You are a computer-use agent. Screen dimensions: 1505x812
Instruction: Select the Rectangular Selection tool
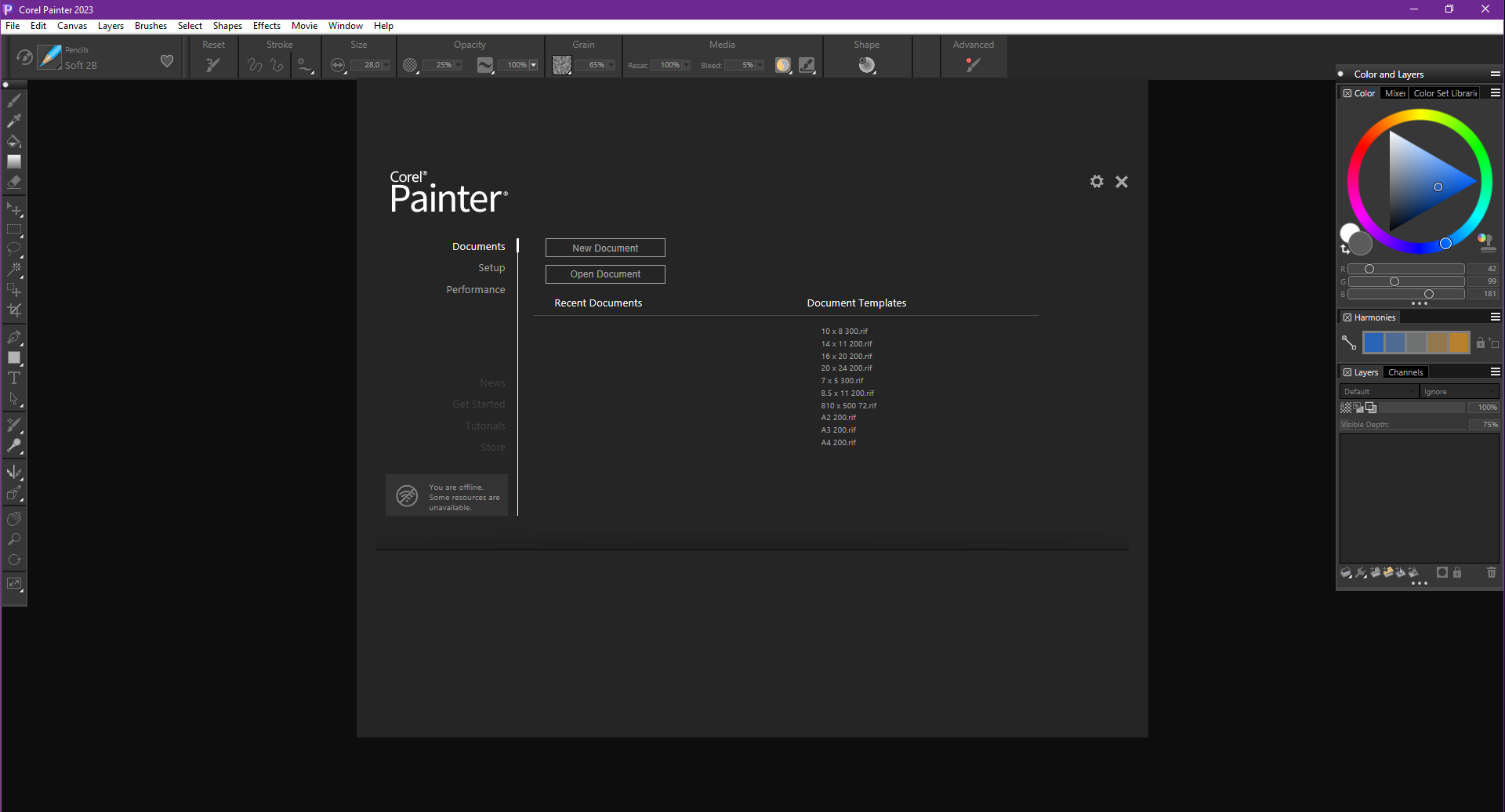[x=14, y=230]
